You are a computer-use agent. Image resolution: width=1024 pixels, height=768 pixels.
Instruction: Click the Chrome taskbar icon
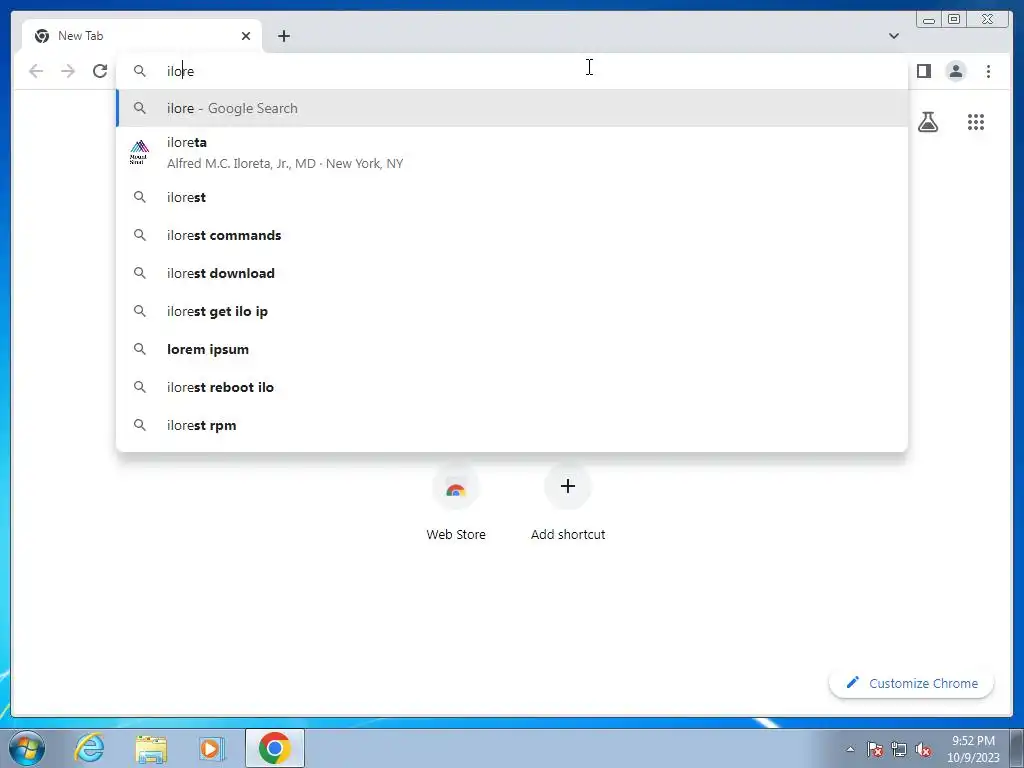[274, 748]
